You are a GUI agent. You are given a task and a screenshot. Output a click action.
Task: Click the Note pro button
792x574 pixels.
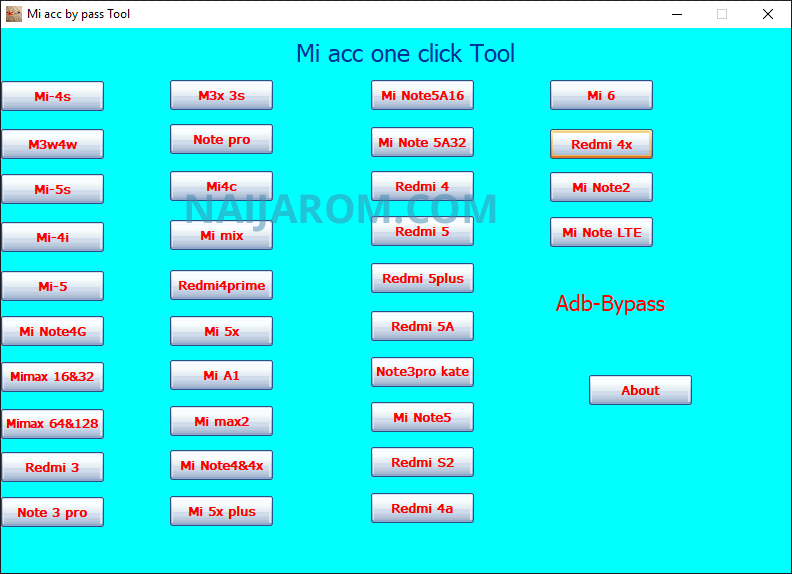(x=221, y=139)
